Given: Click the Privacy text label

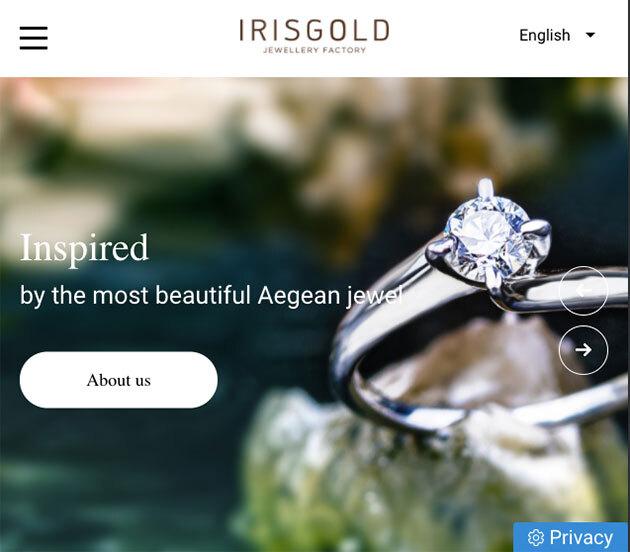Looking at the screenshot, I should [581, 538].
